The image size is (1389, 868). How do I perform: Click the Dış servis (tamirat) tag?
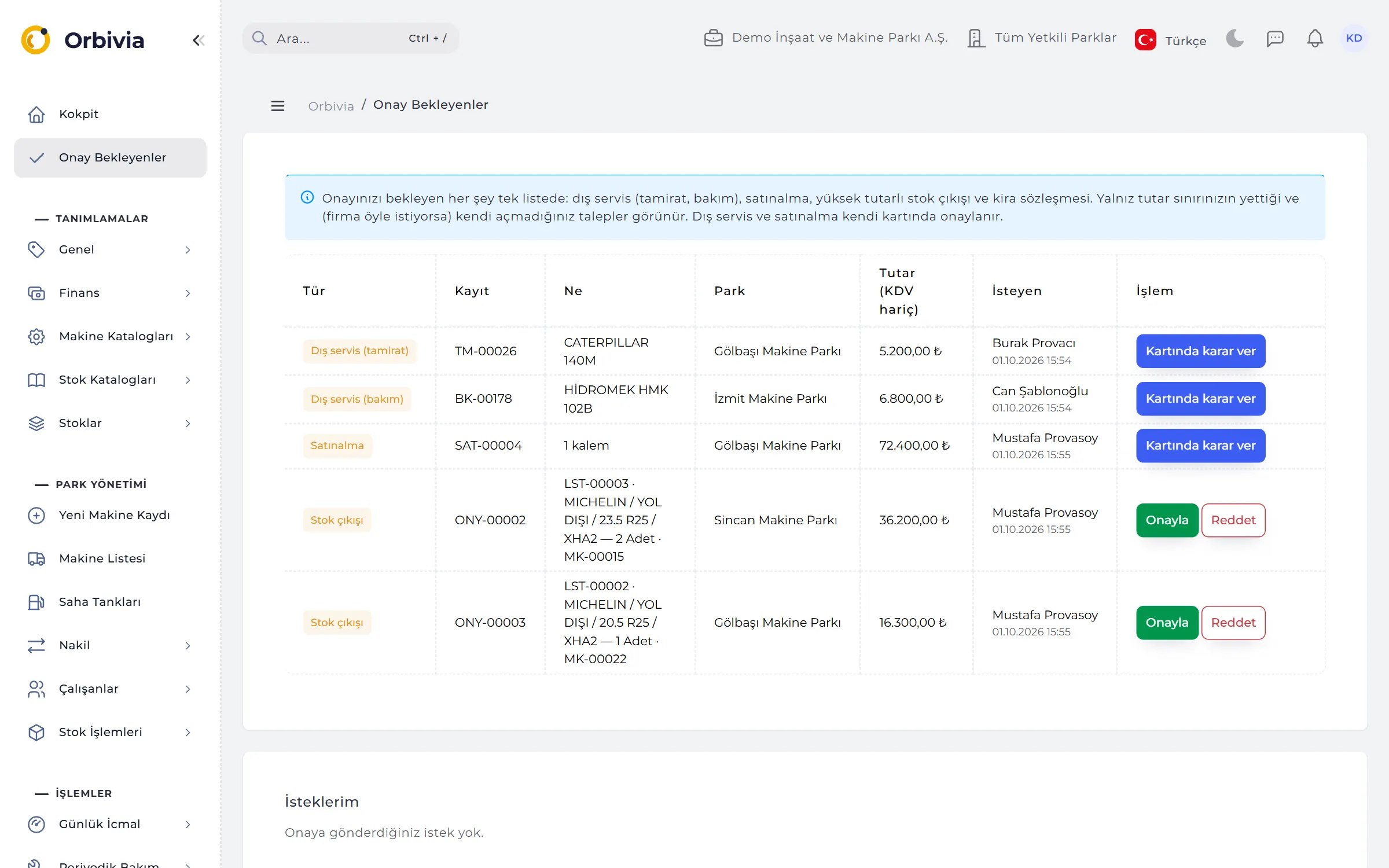[359, 351]
